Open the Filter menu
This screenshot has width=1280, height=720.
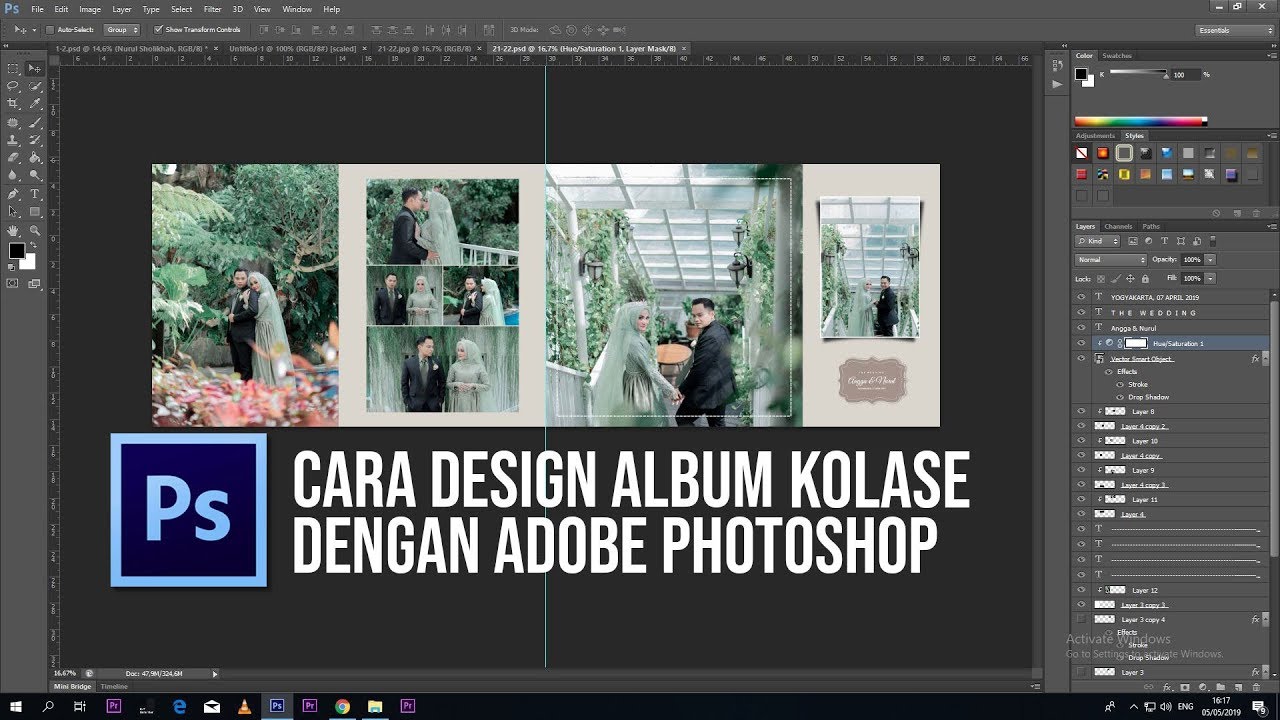coord(212,9)
